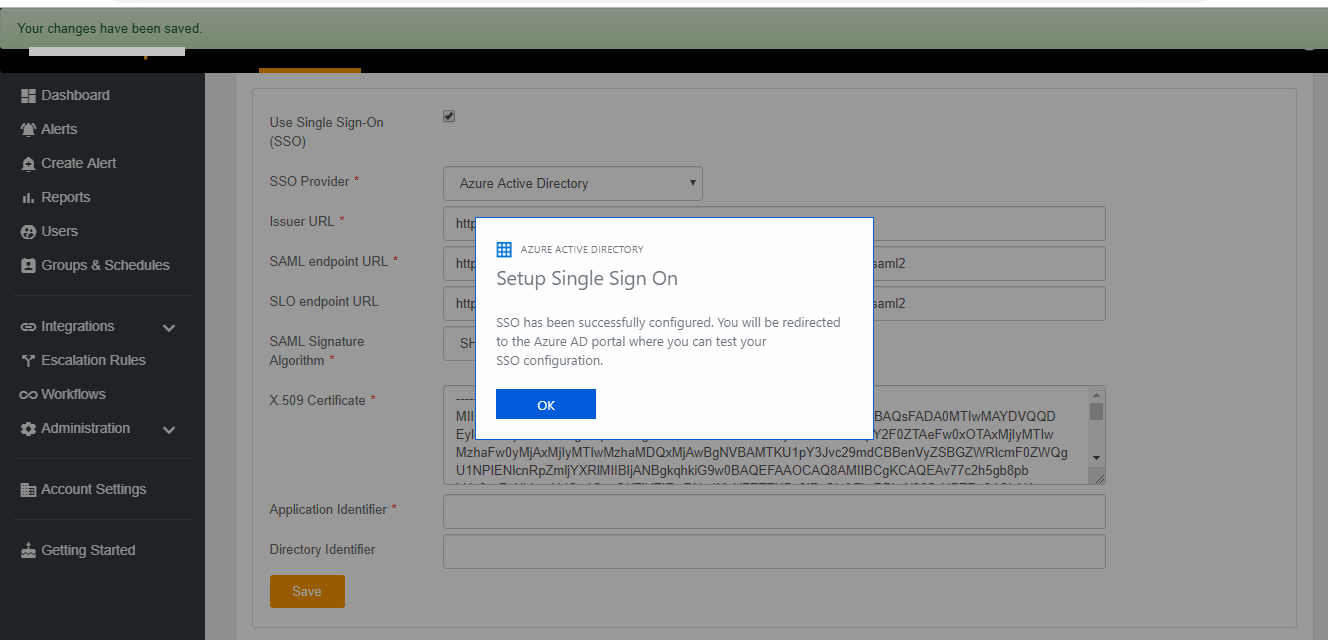This screenshot has width=1328, height=640.
Task: Go to Alerts page
Action: [59, 129]
